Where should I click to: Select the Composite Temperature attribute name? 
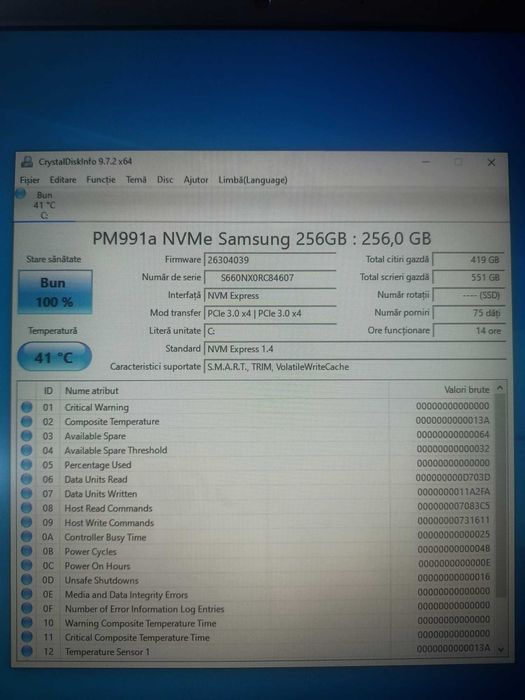[112, 421]
